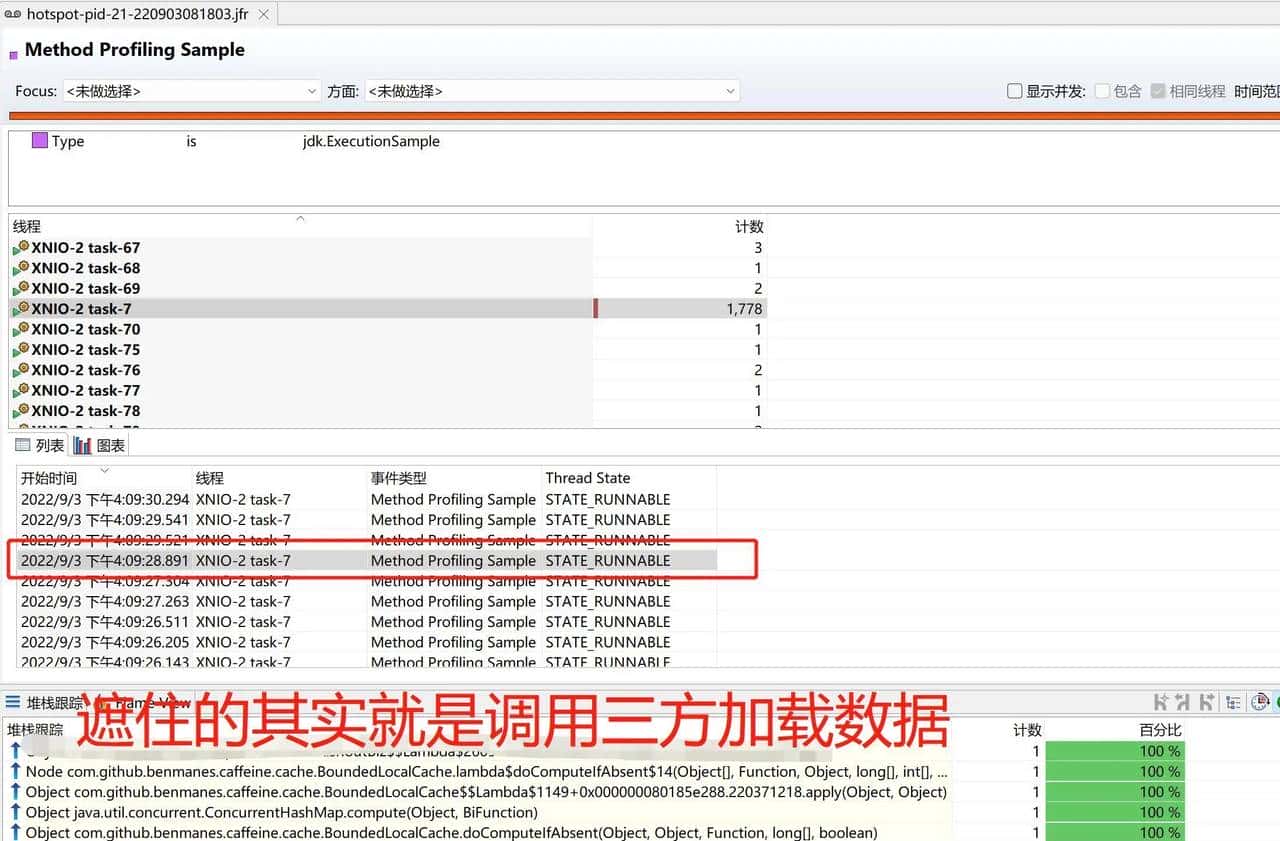The image size is (1280, 841).
Task: Open the 方面 aspect dropdown
Action: click(x=552, y=91)
